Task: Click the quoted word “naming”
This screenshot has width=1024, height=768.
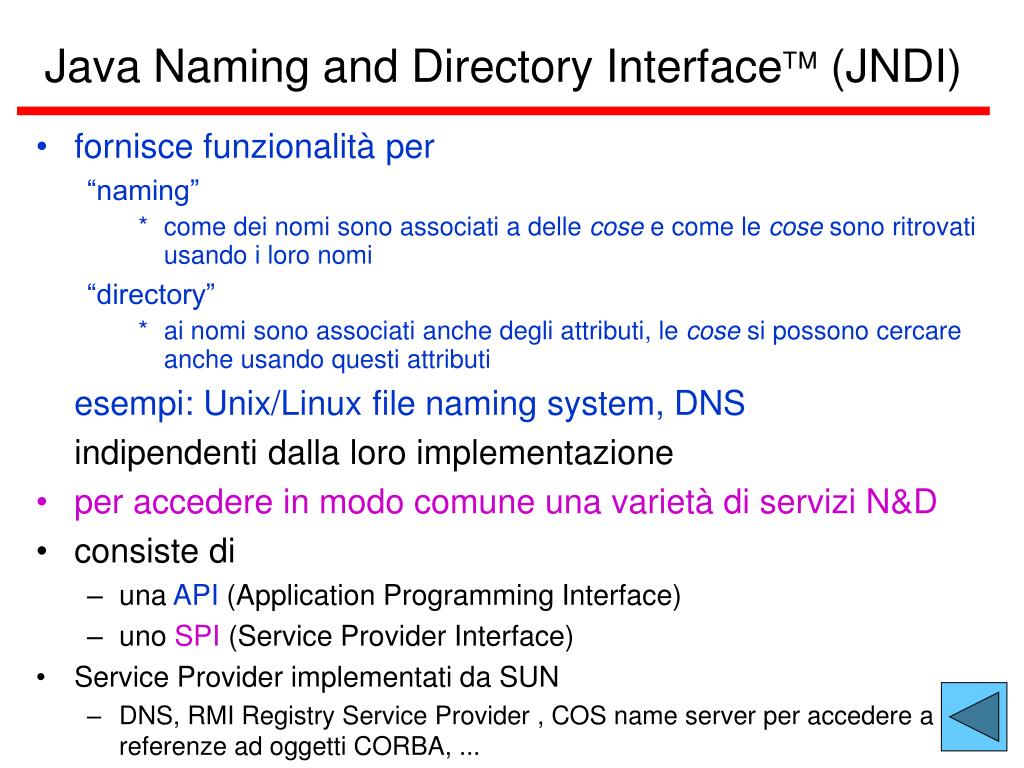Action: point(143,191)
